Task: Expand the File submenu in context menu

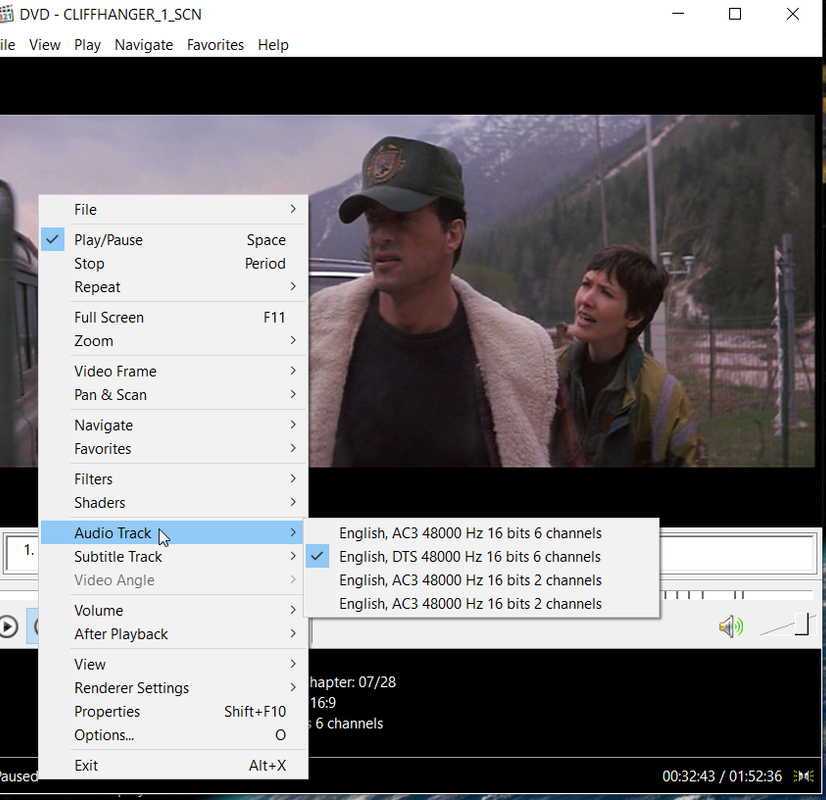Action: 173,210
